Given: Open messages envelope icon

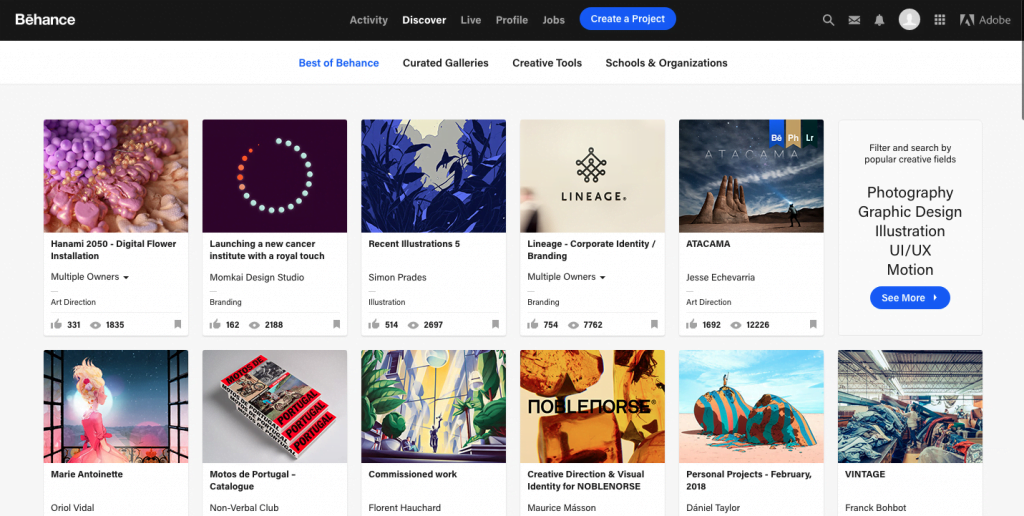Looking at the screenshot, I should tap(854, 20).
